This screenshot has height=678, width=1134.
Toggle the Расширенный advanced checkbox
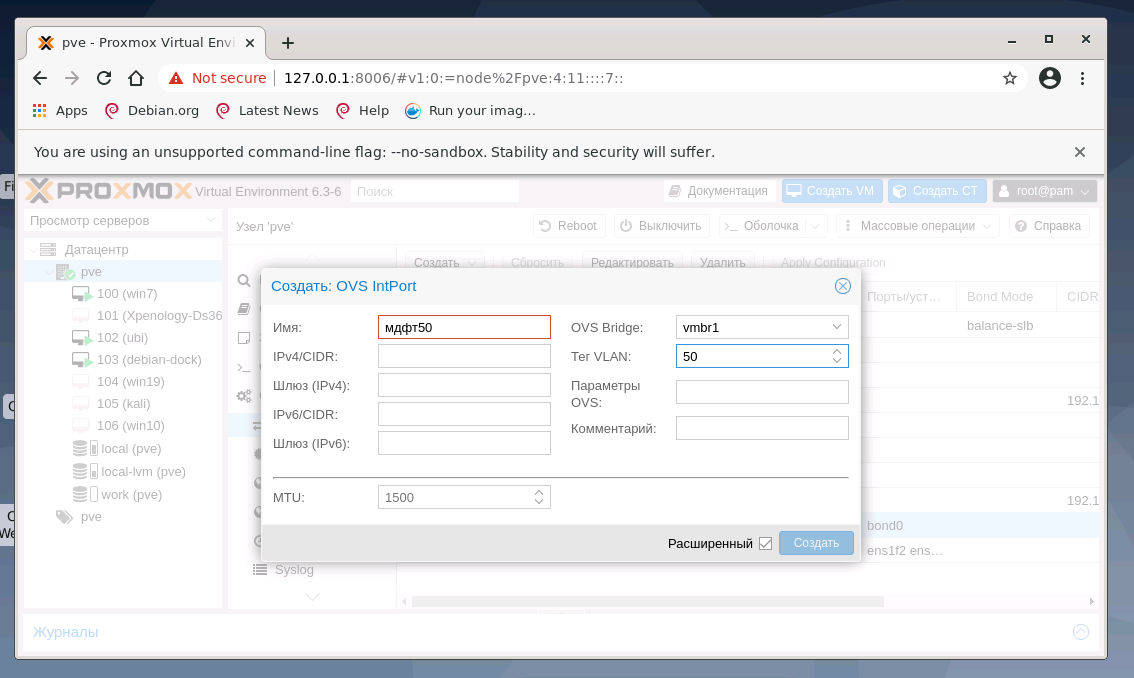[765, 543]
